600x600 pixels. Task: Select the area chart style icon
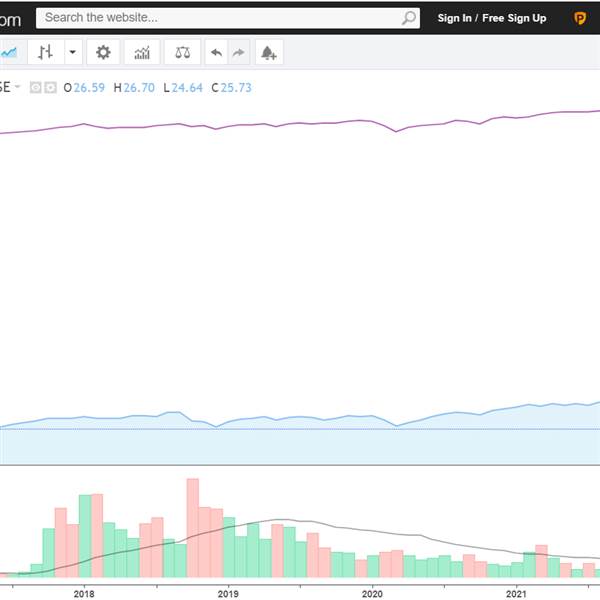point(11,52)
